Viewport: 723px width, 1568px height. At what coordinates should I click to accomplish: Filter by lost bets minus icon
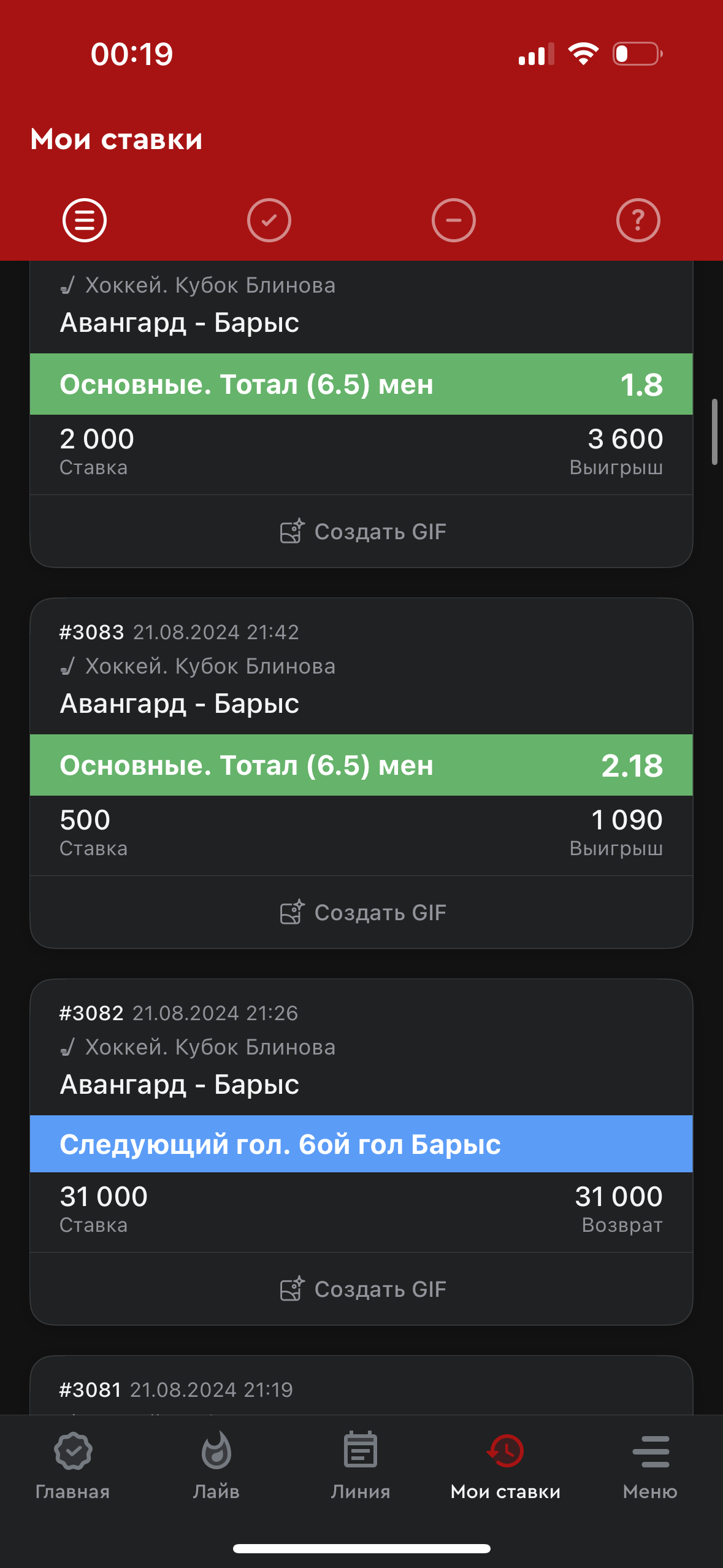point(454,220)
